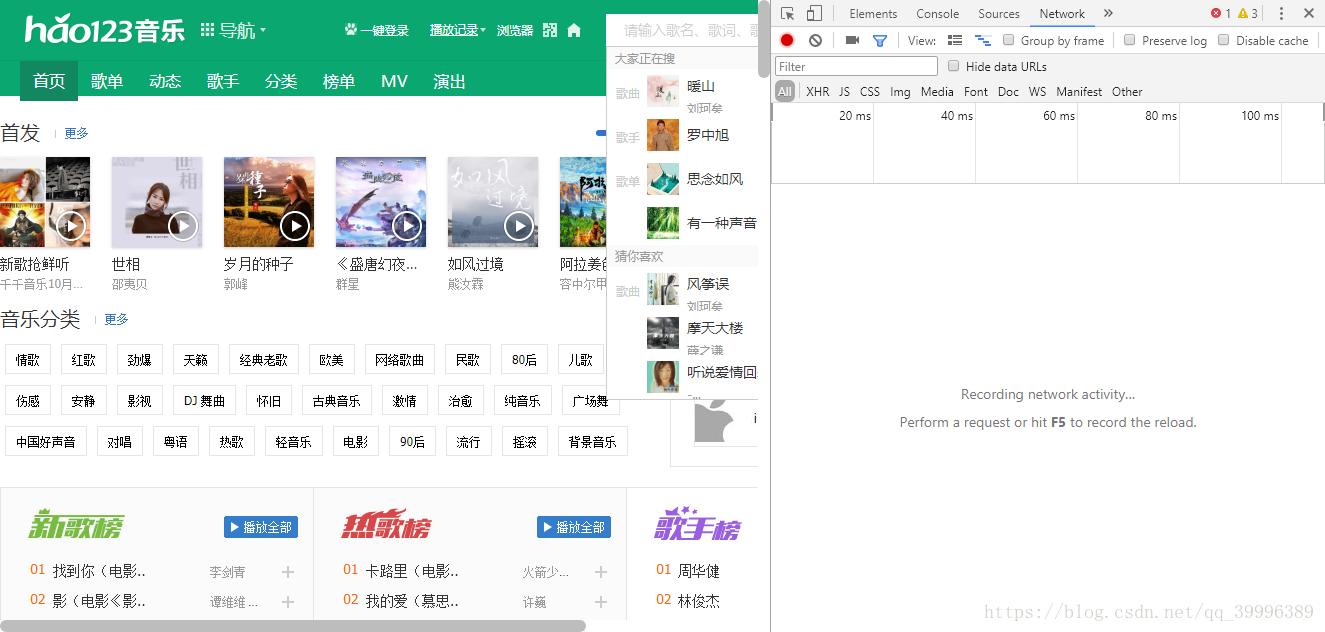The width and height of the screenshot is (1325, 632).
Task: Switch to the Elements tab
Action: (873, 13)
